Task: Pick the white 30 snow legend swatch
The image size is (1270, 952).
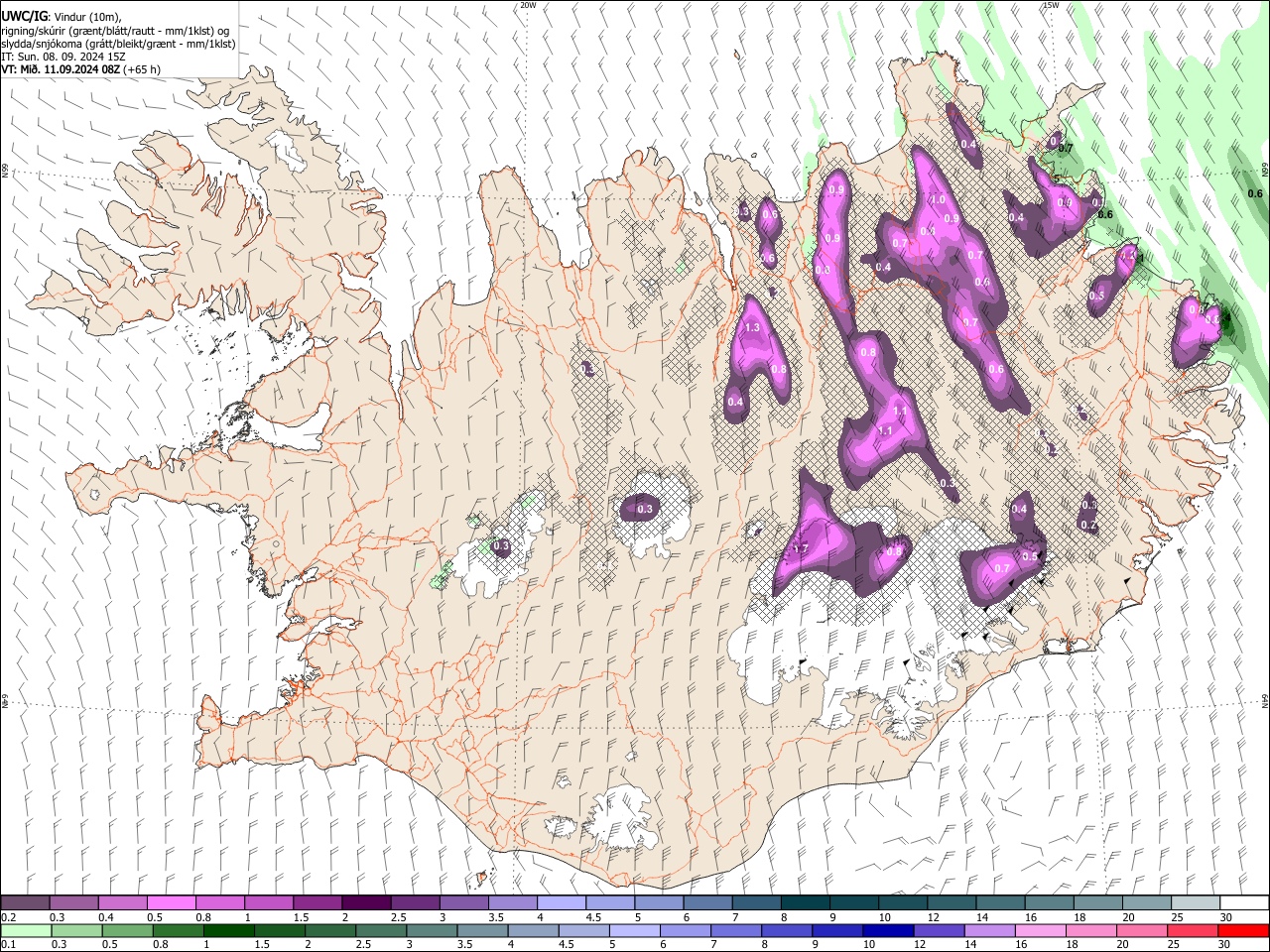Action: tap(1244, 903)
